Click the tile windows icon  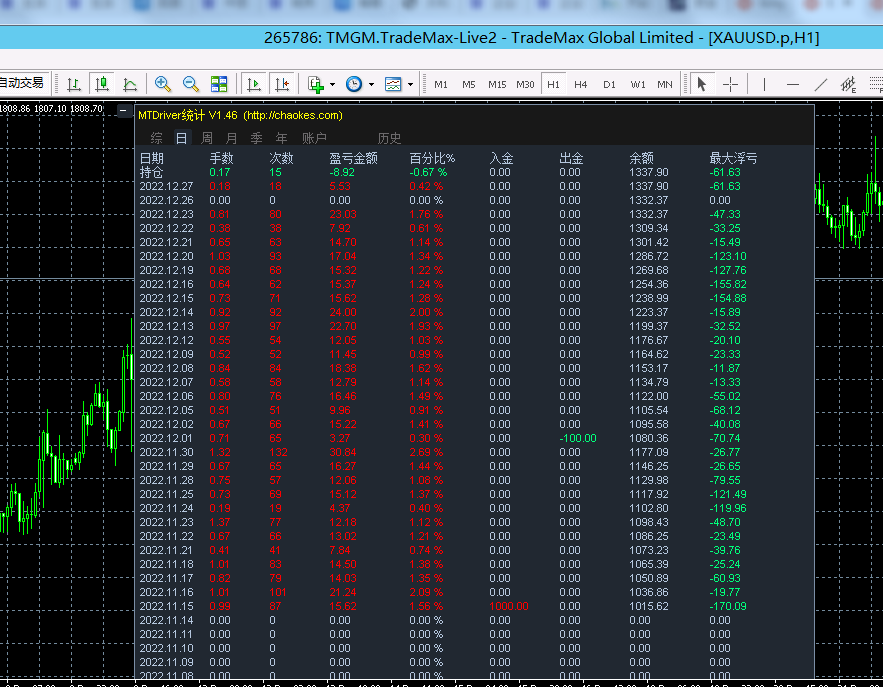point(219,84)
